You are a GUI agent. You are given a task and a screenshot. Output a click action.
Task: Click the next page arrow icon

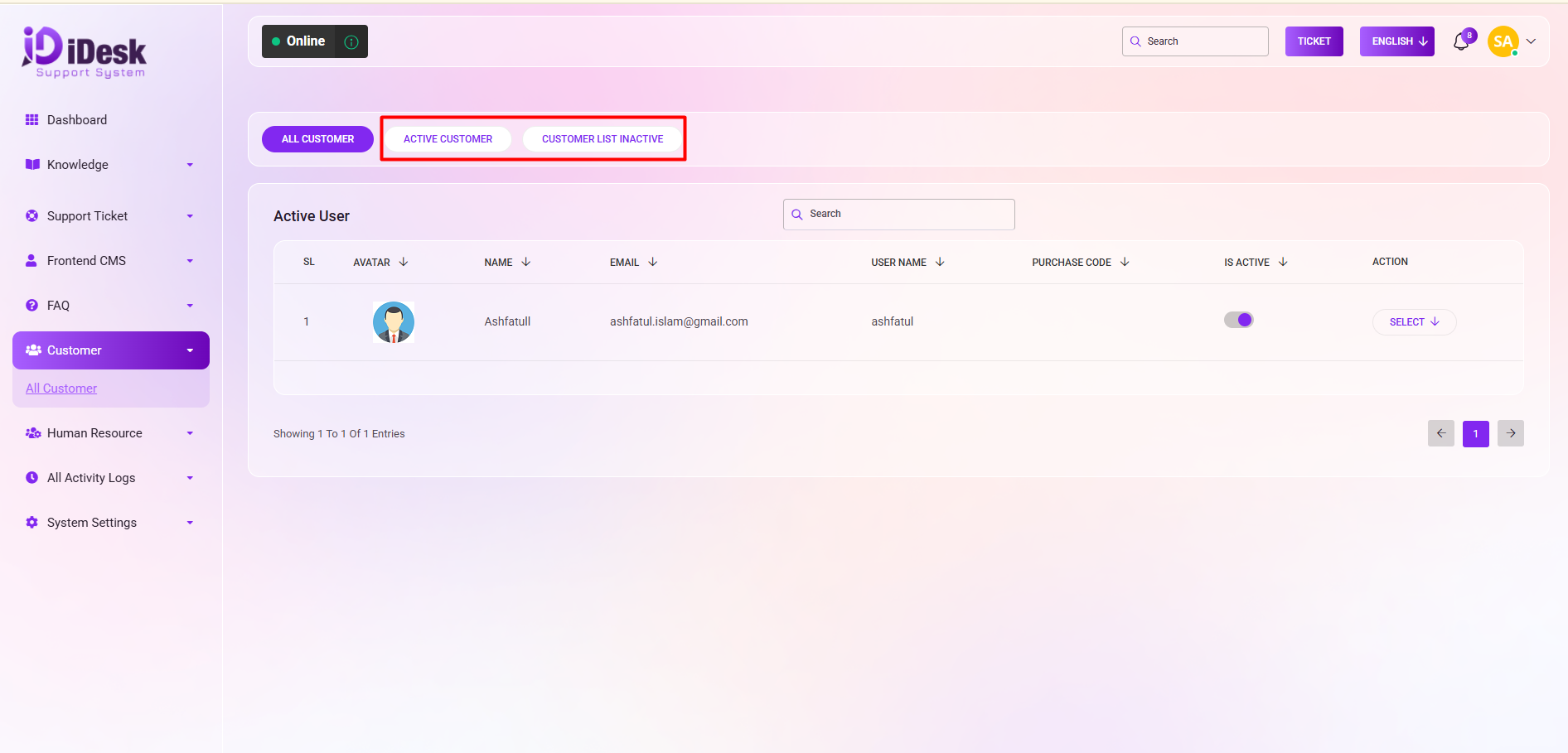tap(1510, 433)
